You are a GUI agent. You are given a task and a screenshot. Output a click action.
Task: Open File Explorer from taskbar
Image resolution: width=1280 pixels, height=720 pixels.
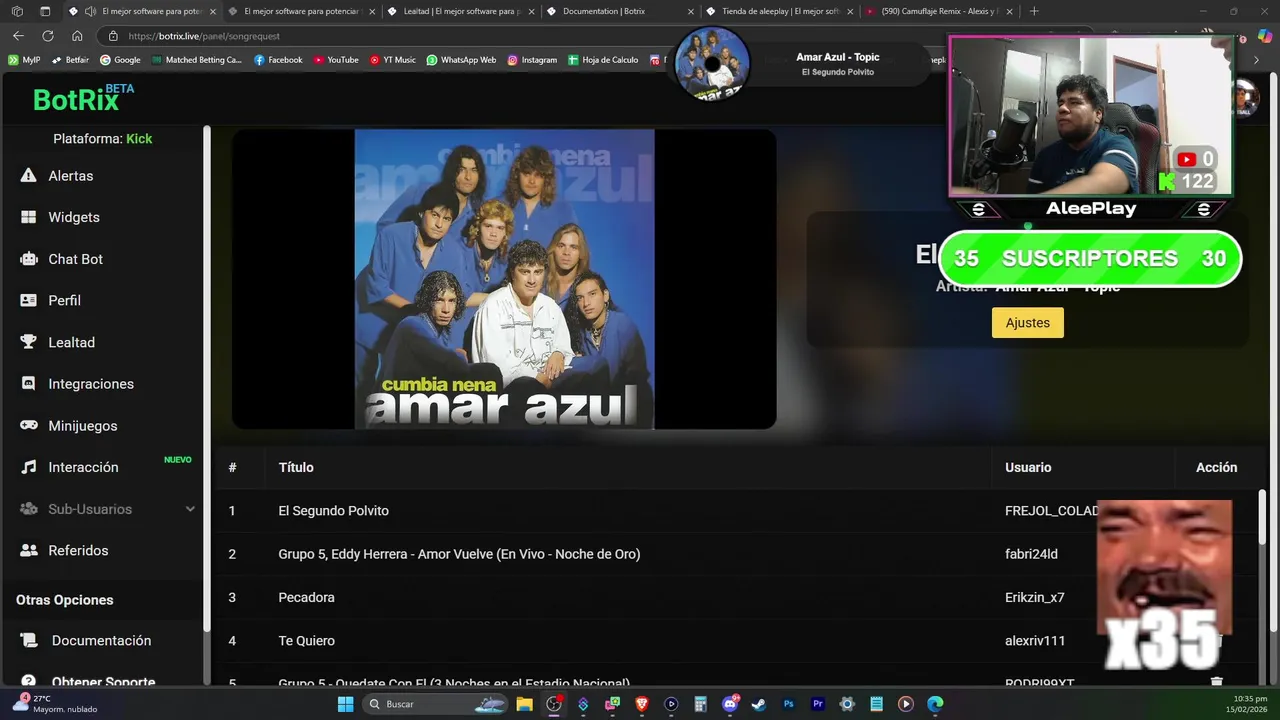(524, 704)
